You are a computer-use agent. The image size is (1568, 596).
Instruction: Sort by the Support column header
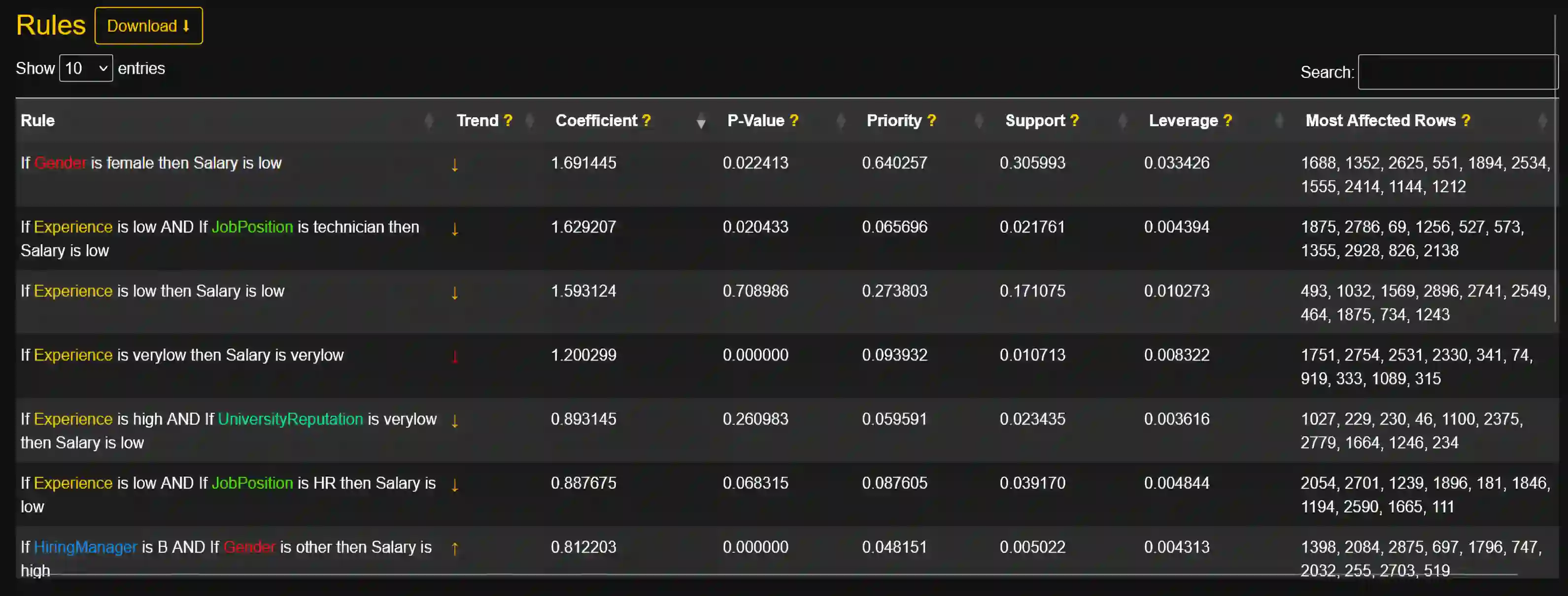(1034, 120)
